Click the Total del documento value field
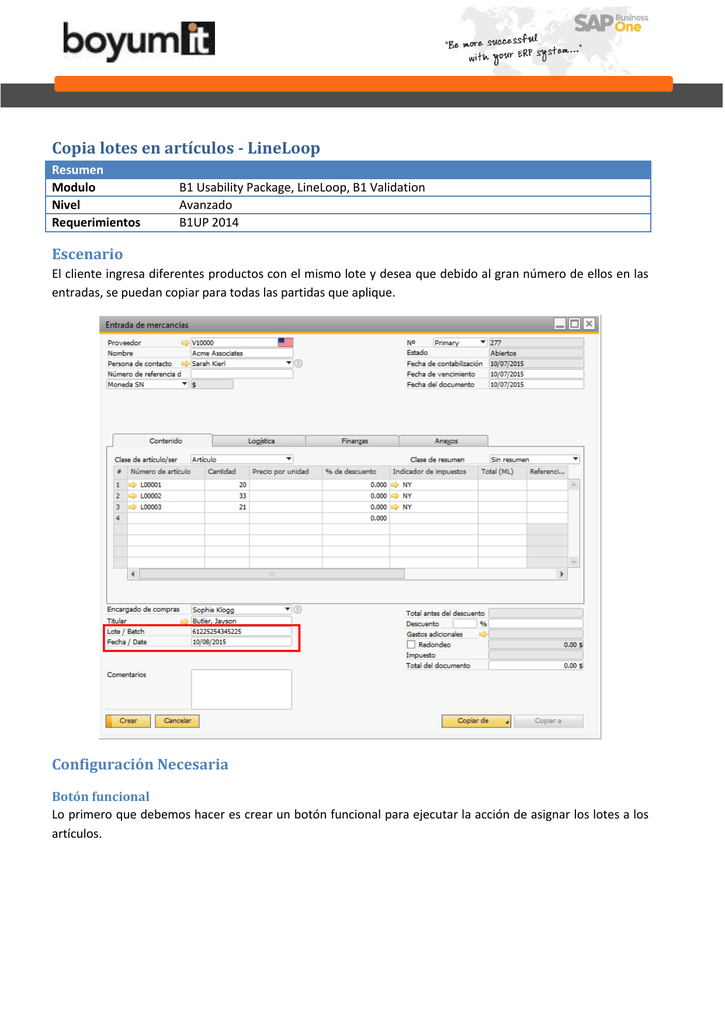Screen dimensions: 725x1024 (x=536, y=665)
